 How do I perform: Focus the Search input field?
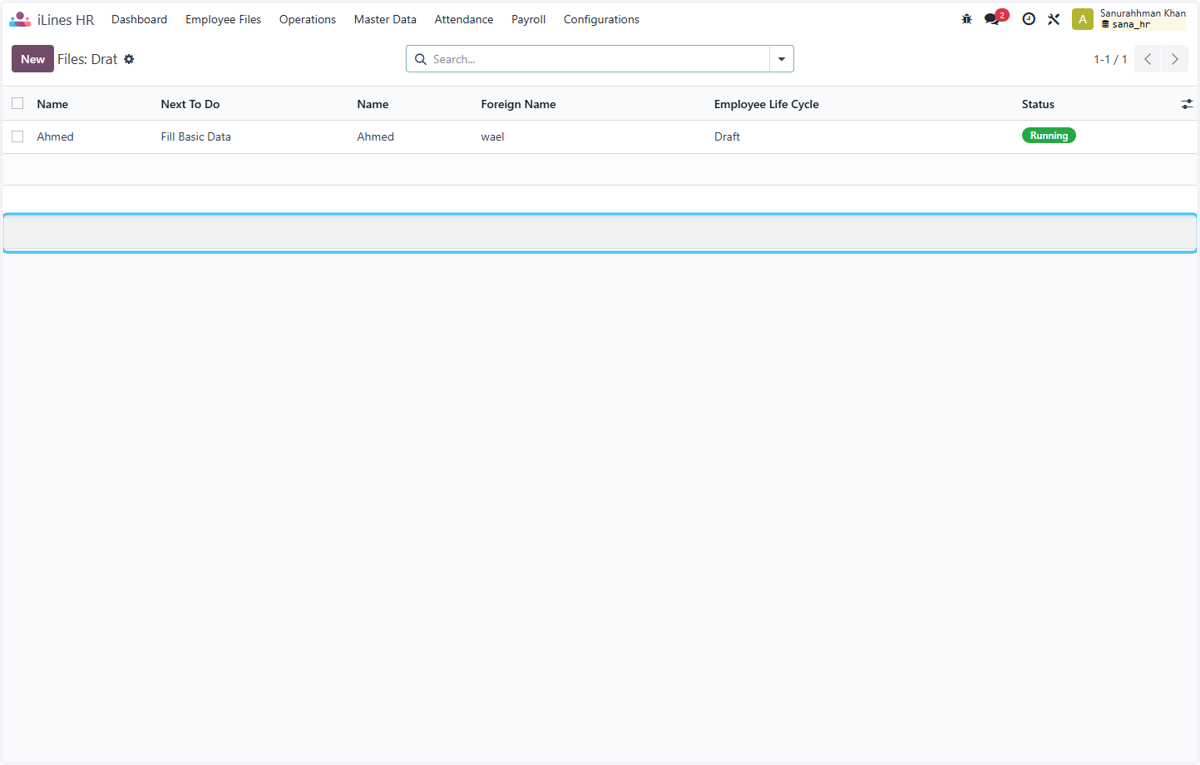(x=598, y=59)
